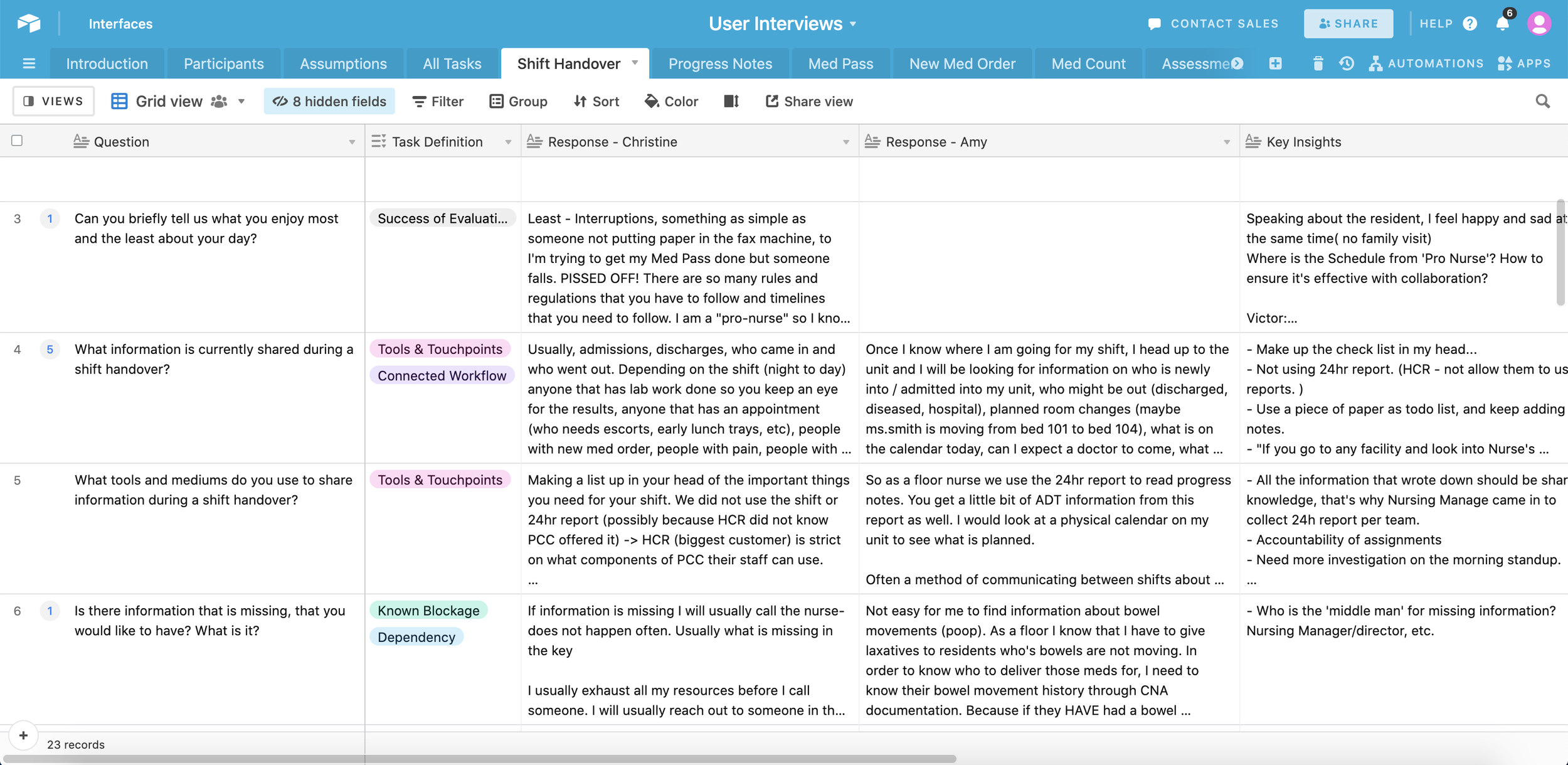
Task: Click the user profile avatar
Action: tap(1539, 24)
